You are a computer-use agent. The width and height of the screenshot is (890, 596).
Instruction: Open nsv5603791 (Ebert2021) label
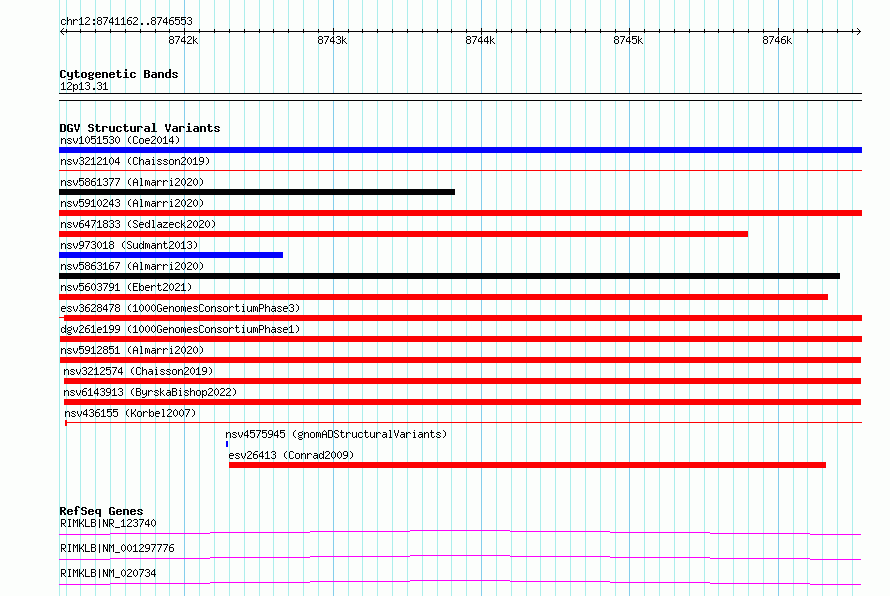point(126,287)
